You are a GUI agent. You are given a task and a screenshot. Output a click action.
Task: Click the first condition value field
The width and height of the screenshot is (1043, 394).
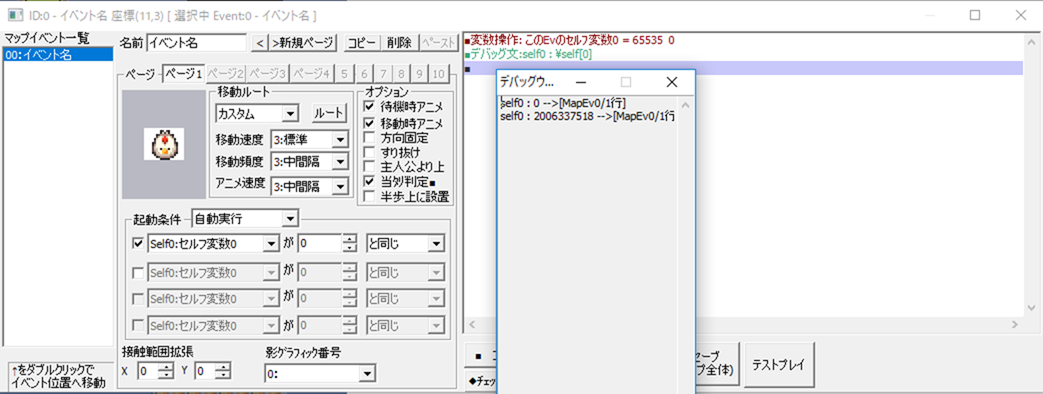pos(319,244)
